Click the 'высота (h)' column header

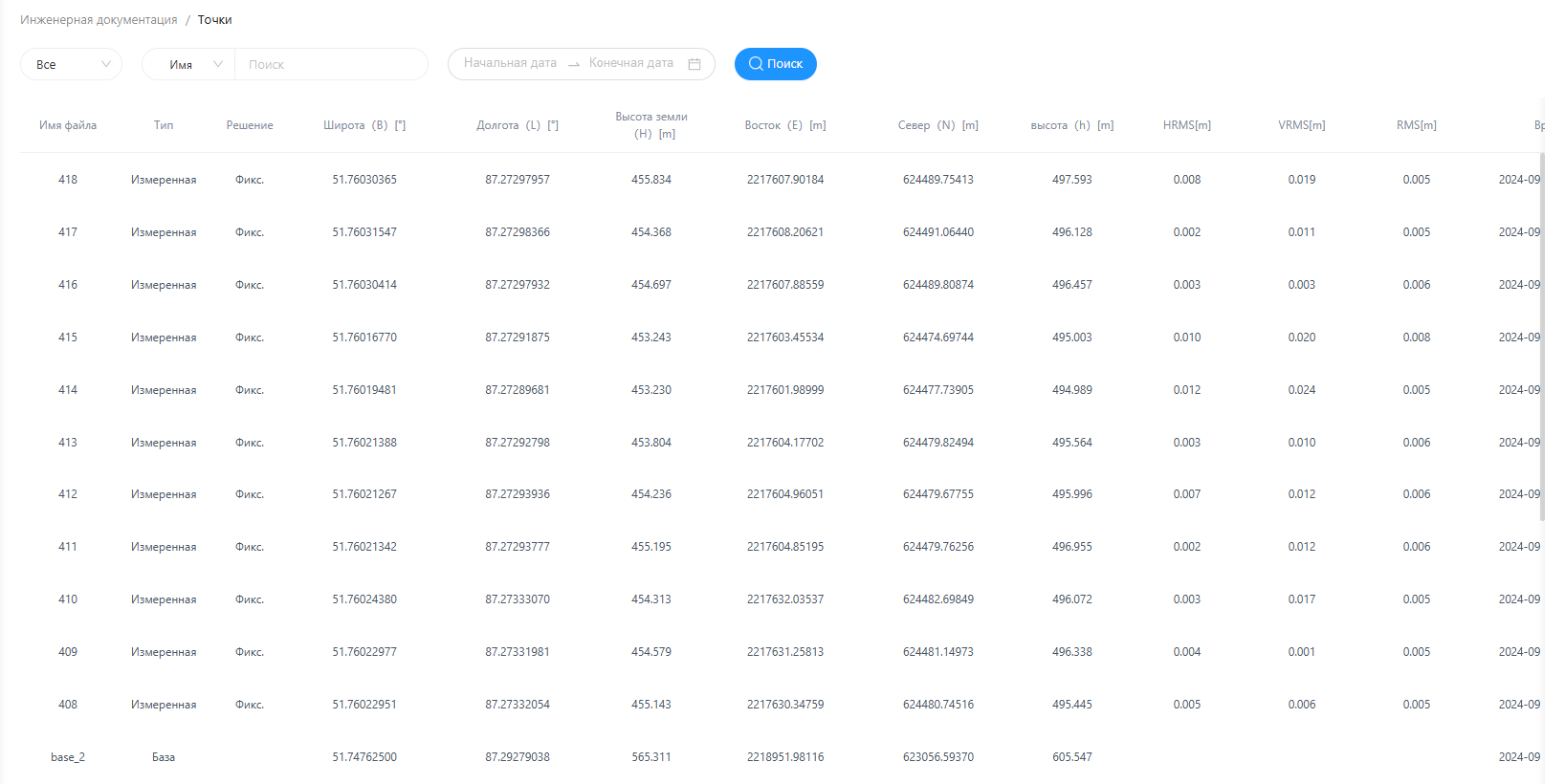[x=1072, y=125]
